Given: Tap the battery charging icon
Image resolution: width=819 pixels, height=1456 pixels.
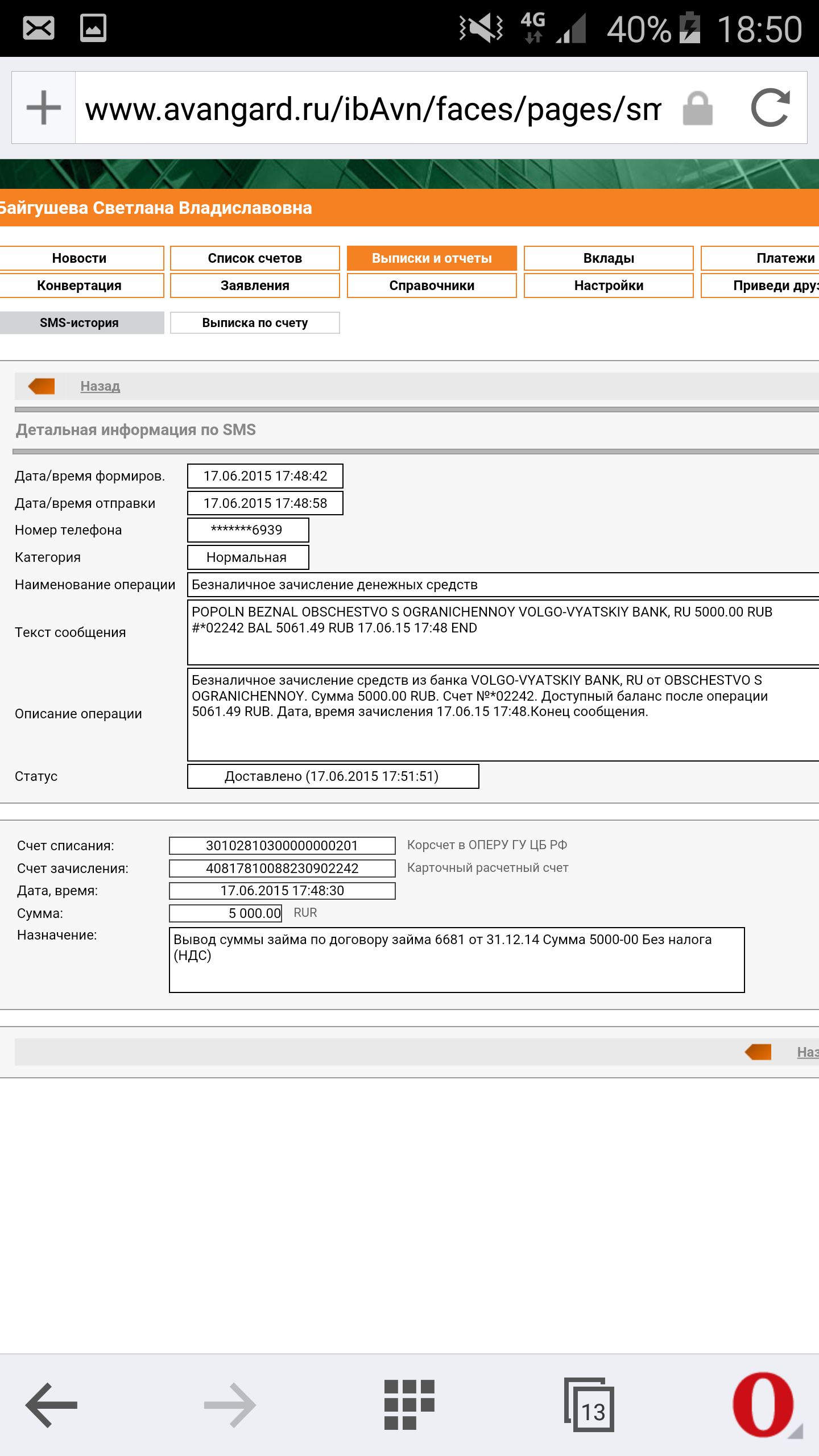Looking at the screenshot, I should click(690, 27).
